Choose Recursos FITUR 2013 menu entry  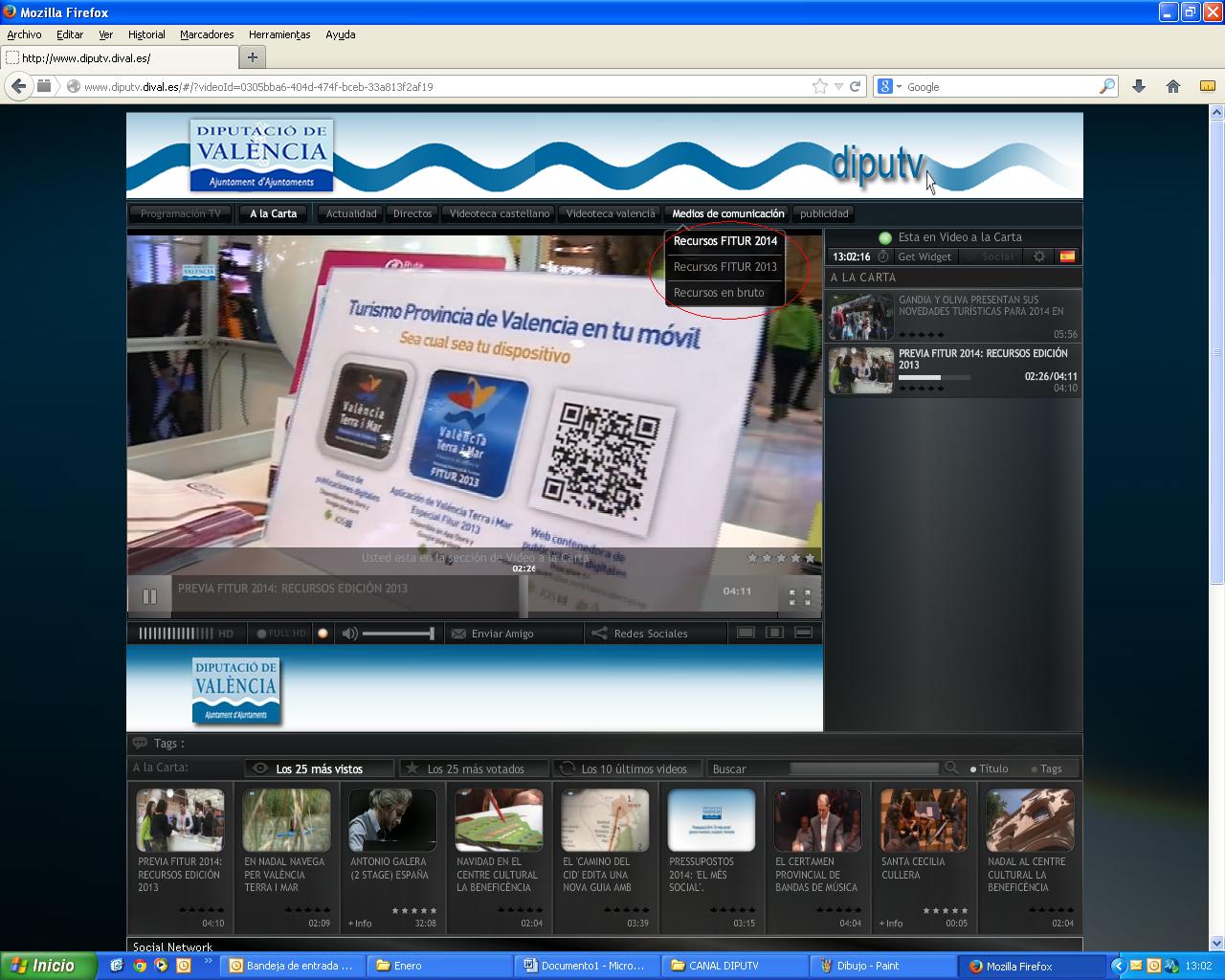click(724, 267)
